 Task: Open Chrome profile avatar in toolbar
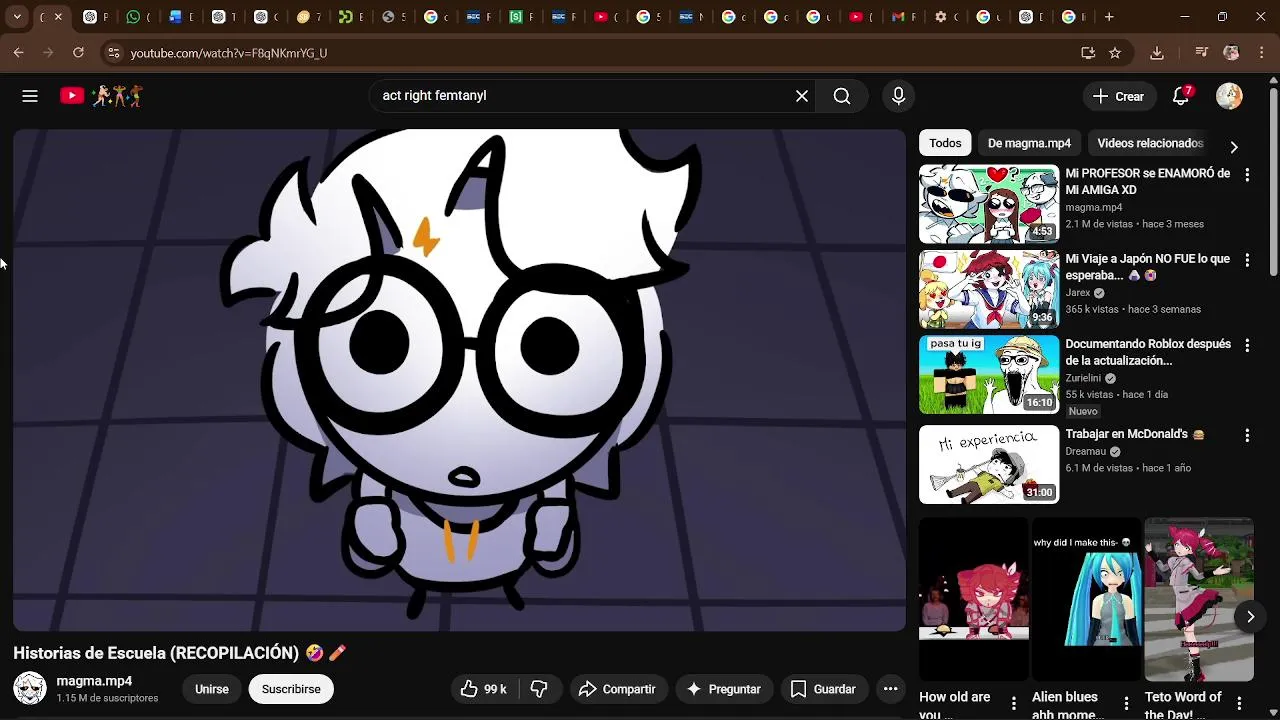coord(1231,53)
